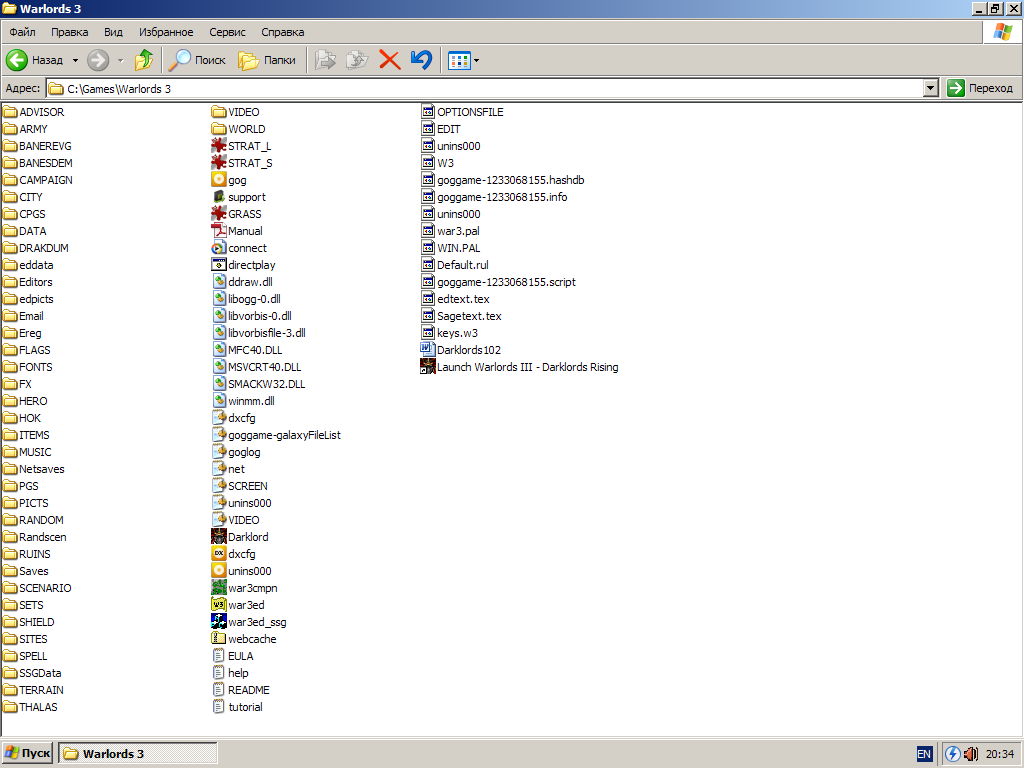Screen dimensions: 1024x768
Task: Click the greyed Forward arrow button
Action: tap(98, 60)
